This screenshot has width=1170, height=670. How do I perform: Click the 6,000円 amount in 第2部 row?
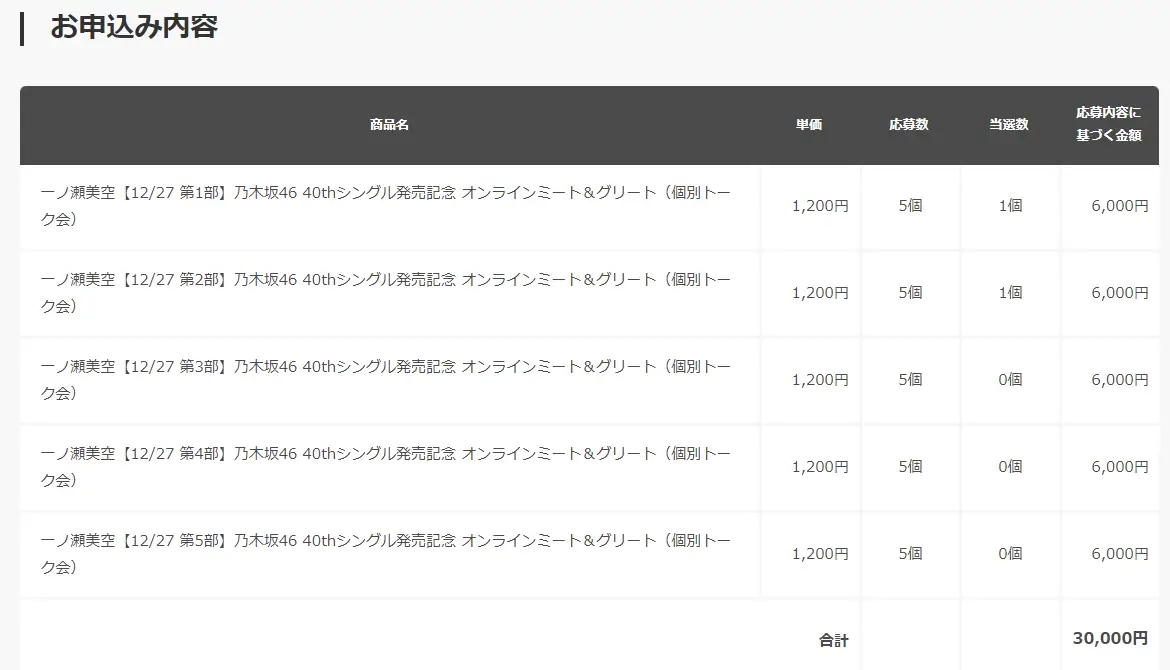1119,293
